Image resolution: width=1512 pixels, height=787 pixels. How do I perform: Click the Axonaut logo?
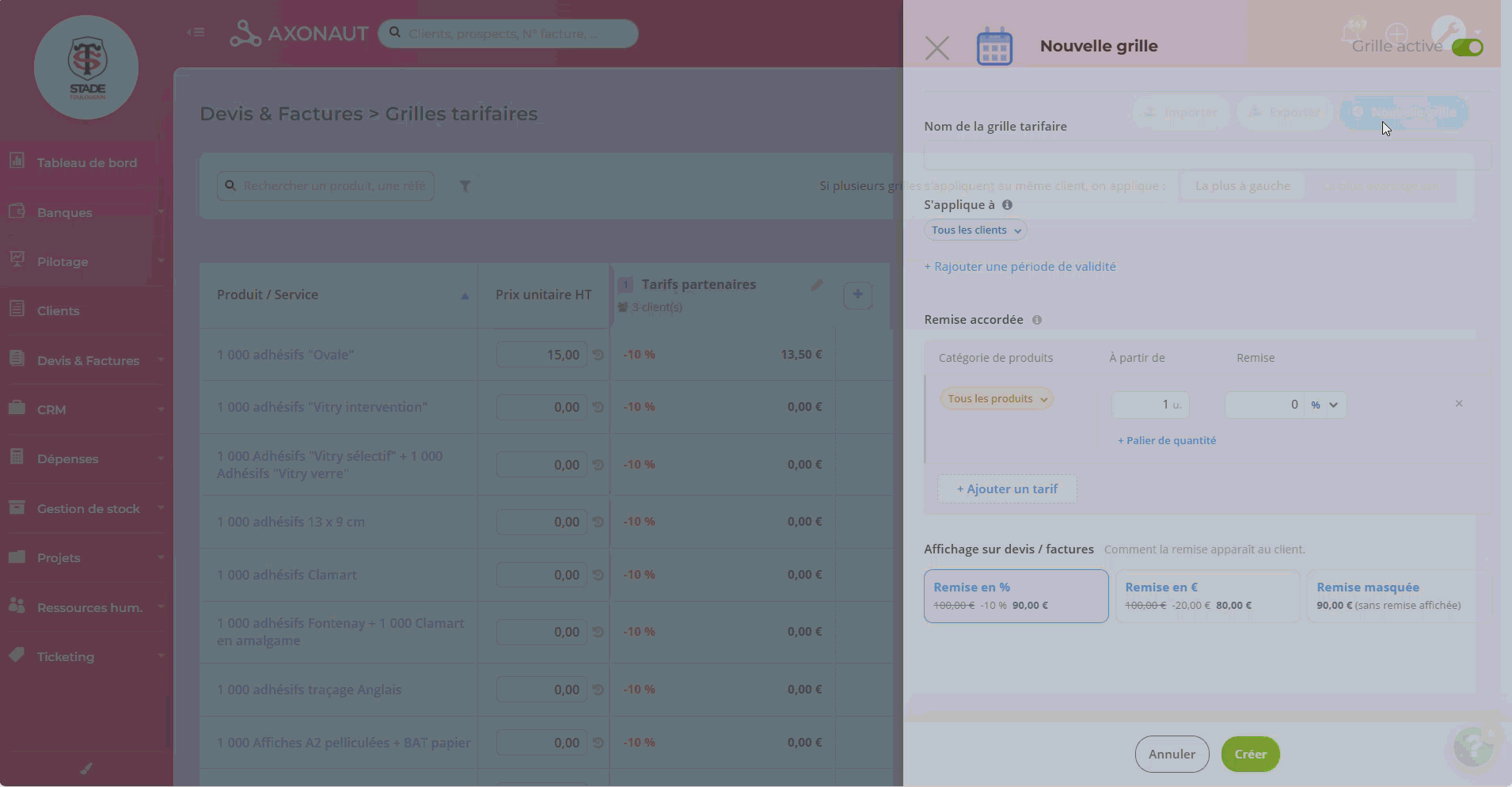point(299,33)
